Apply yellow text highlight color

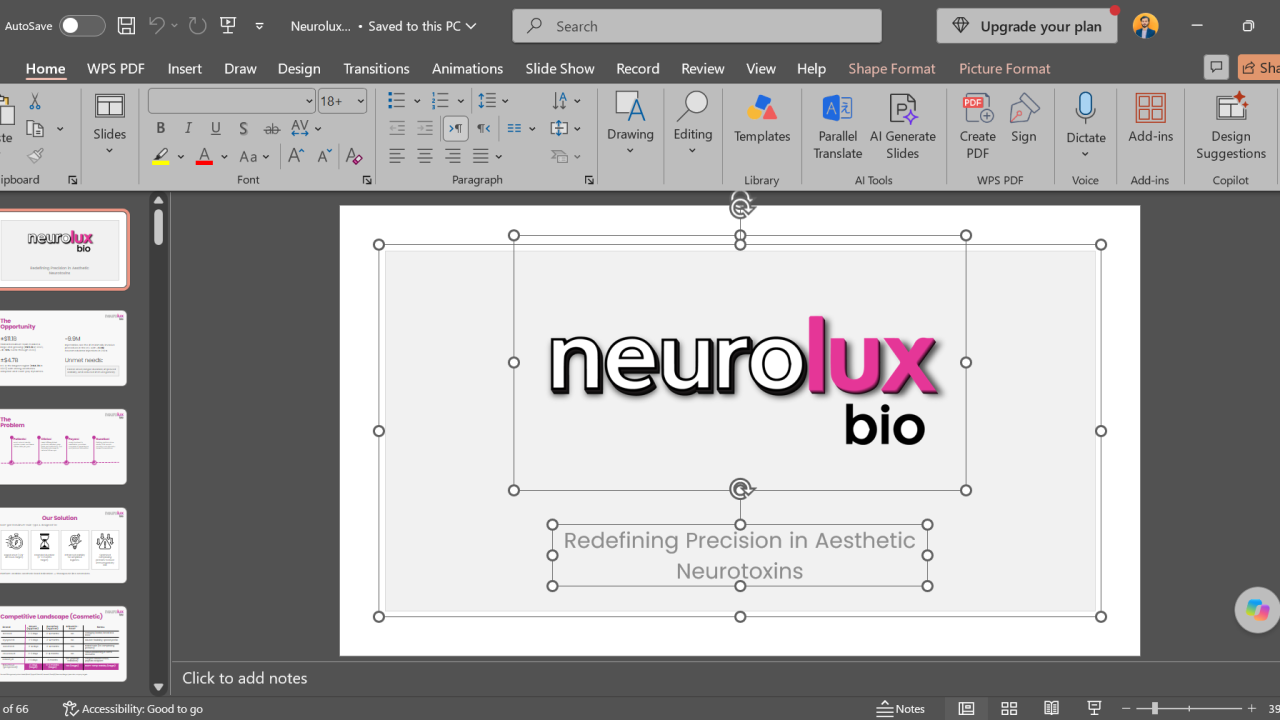point(160,156)
